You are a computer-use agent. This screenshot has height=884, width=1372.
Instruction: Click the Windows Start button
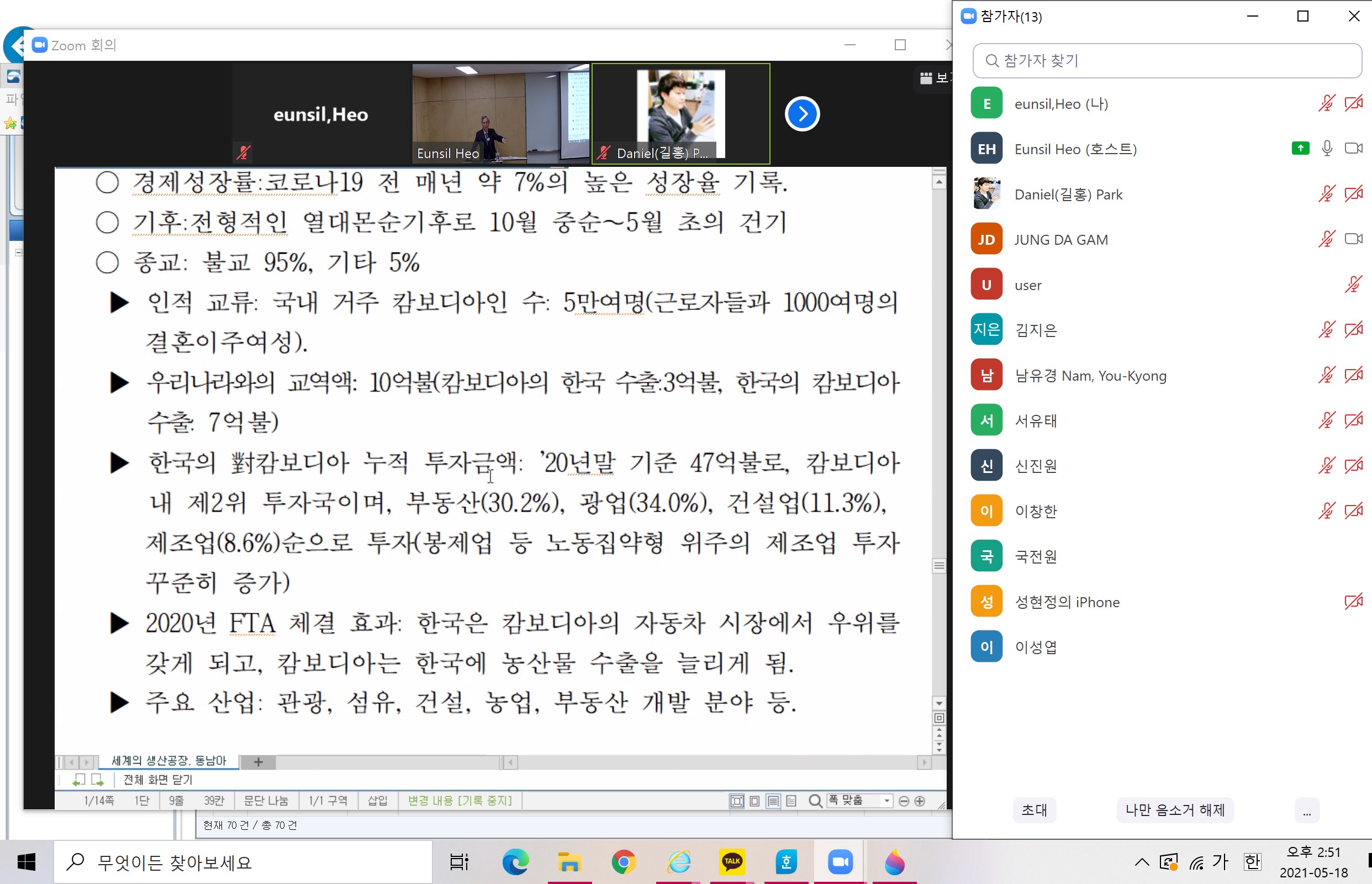click(x=27, y=861)
